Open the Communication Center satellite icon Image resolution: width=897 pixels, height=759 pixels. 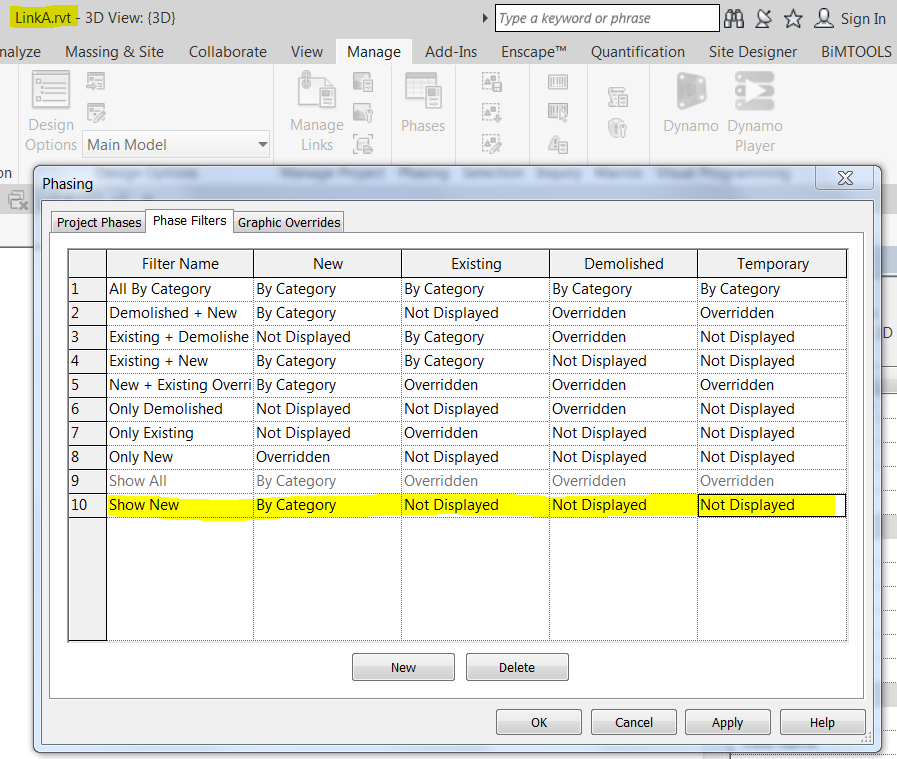coord(763,18)
